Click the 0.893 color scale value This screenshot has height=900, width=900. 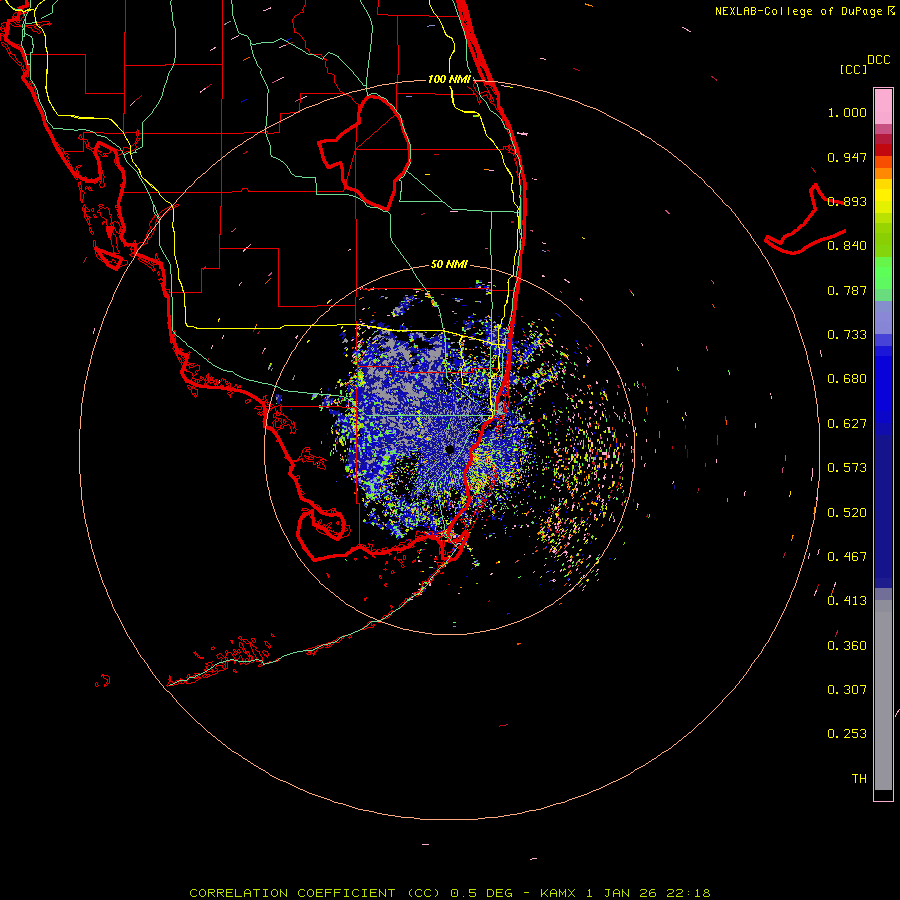click(x=847, y=201)
